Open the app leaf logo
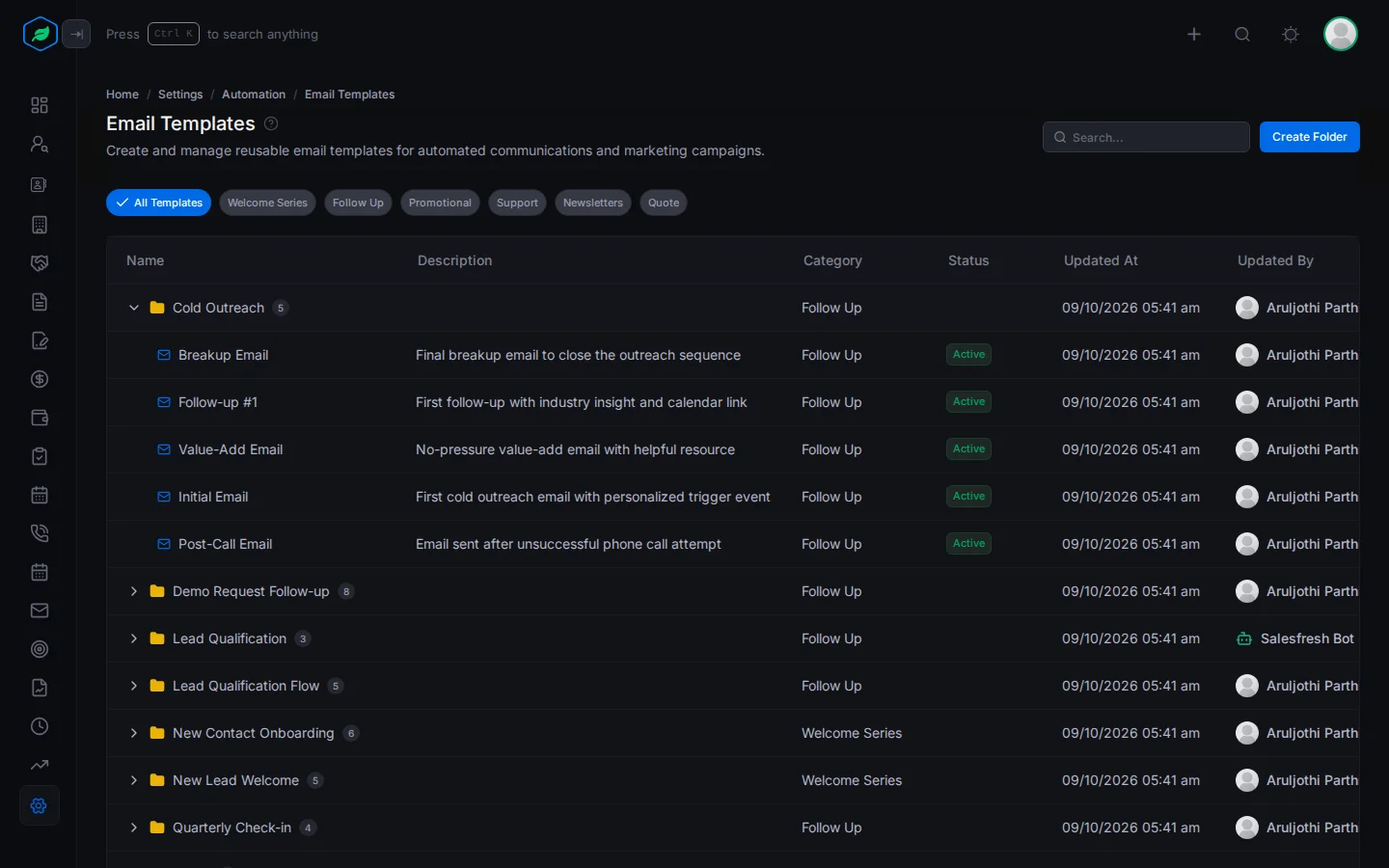The image size is (1389, 868). point(41,34)
